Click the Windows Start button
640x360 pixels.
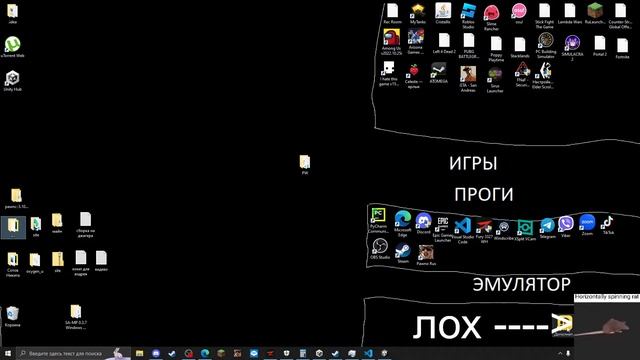point(7,353)
